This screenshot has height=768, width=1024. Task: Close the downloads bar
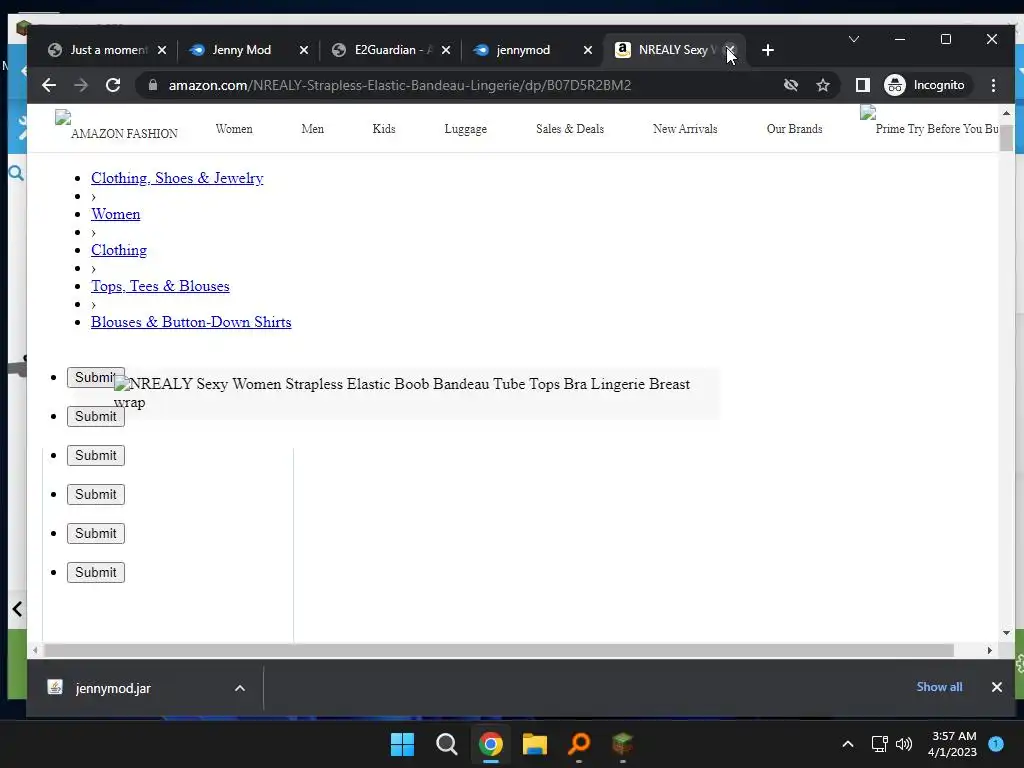[997, 687]
